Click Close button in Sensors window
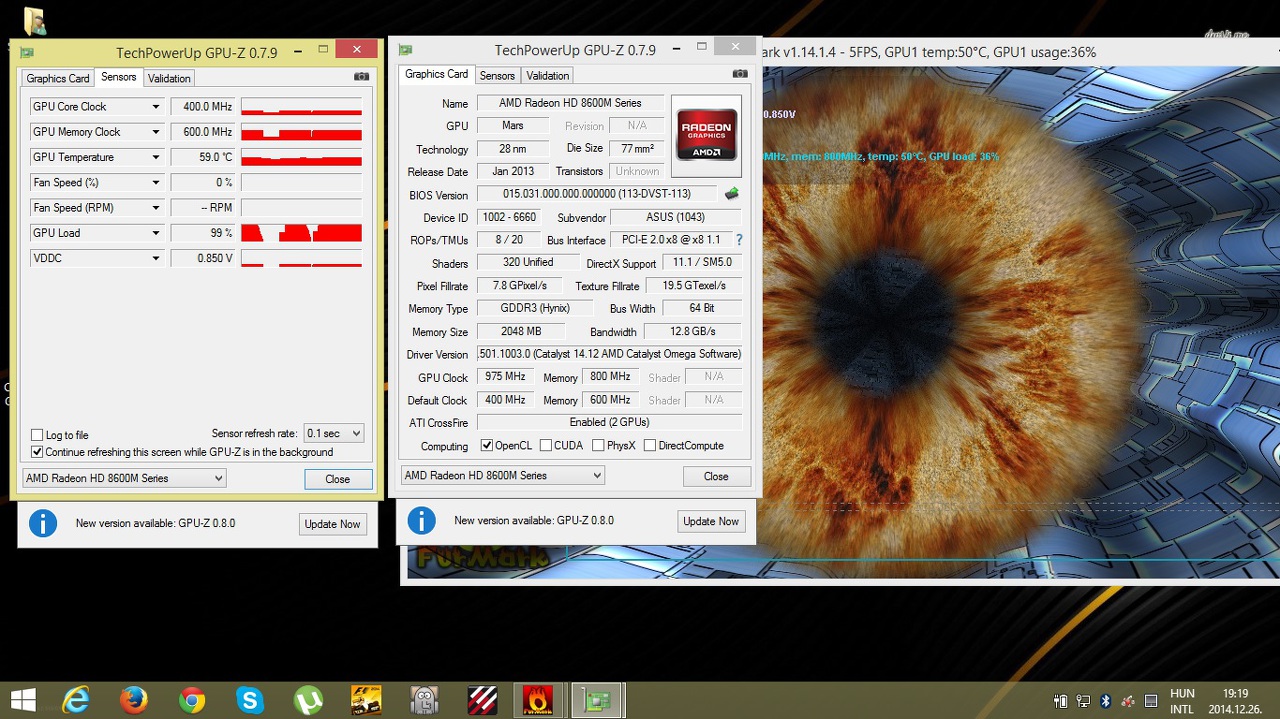 (338, 479)
